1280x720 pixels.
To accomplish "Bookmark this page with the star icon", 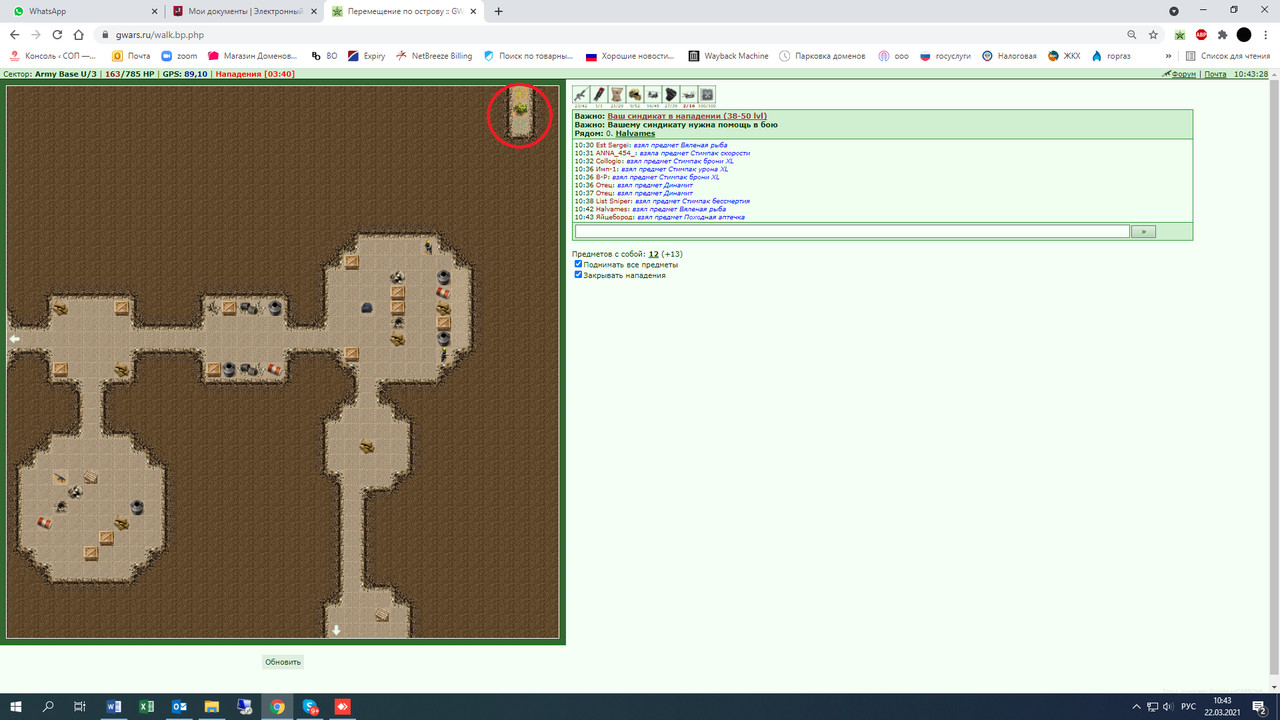I will point(1153,34).
